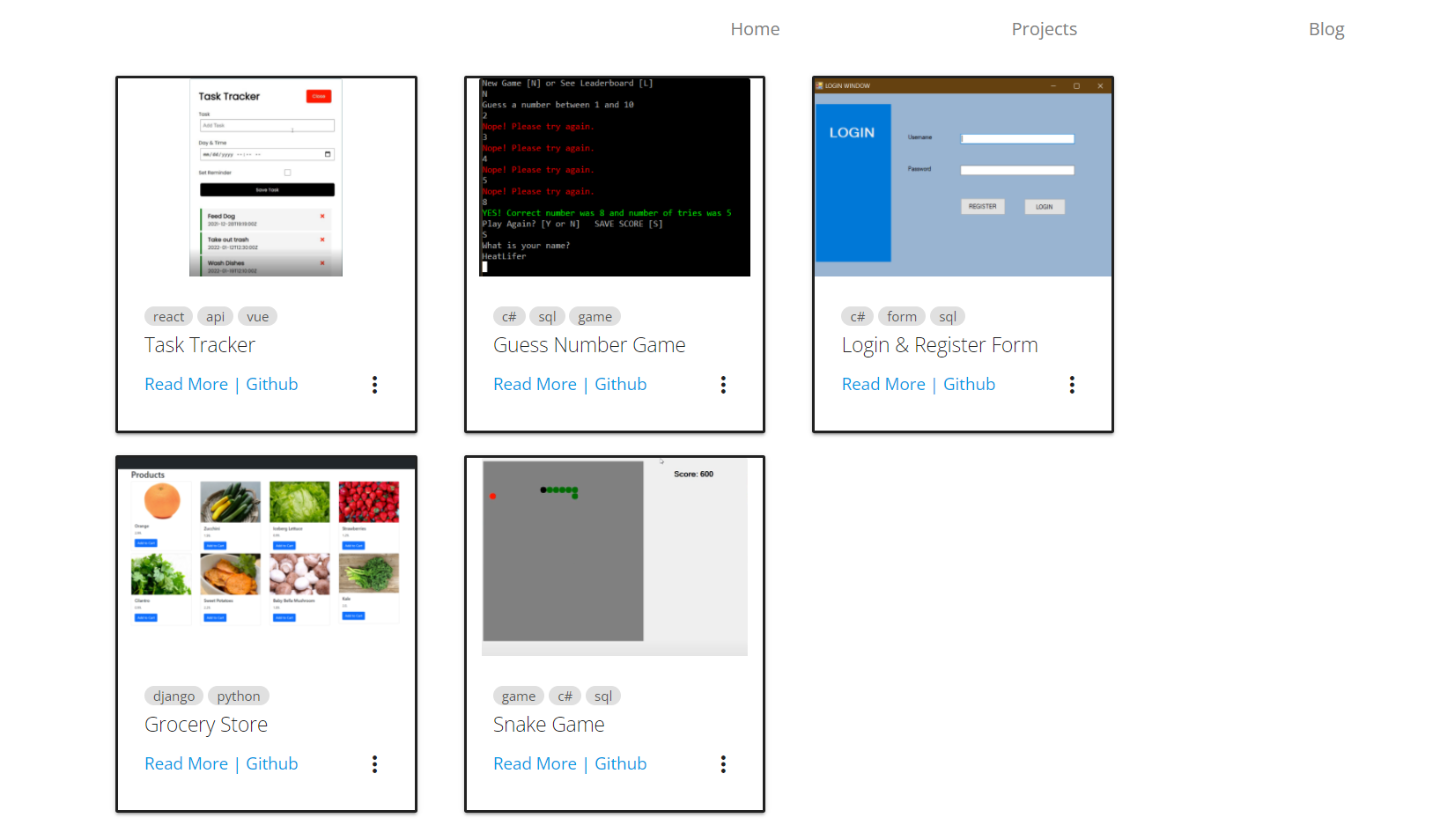The image size is (1440, 840).
Task: Click Read More under Guess Number Game
Action: point(535,384)
